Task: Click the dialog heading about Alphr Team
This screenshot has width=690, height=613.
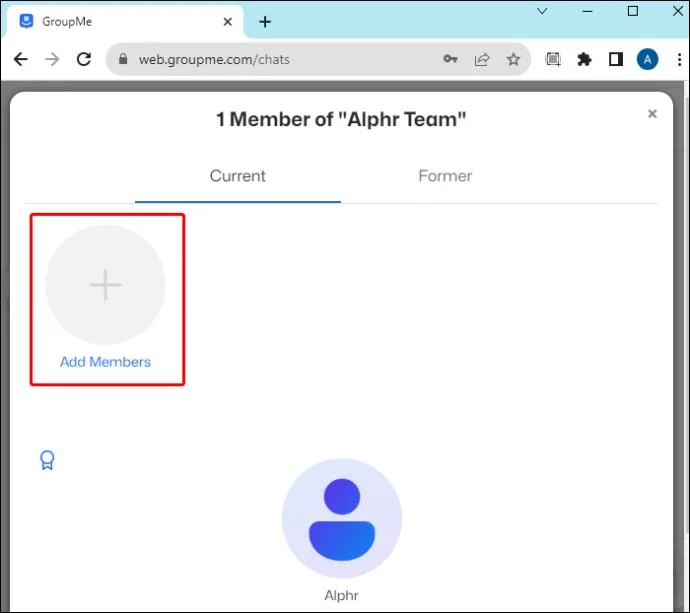Action: click(x=341, y=119)
